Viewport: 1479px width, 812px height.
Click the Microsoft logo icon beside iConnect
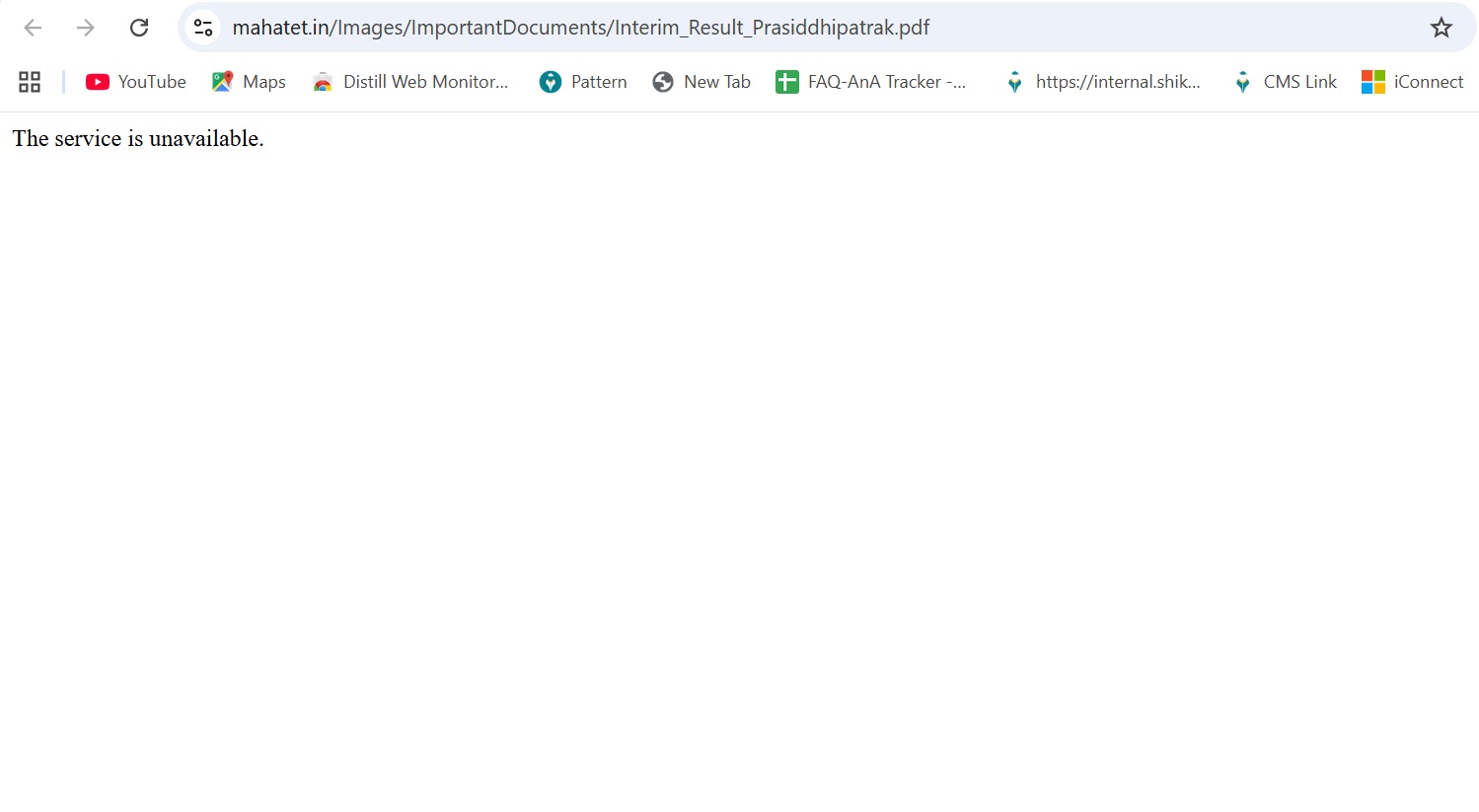tap(1372, 82)
